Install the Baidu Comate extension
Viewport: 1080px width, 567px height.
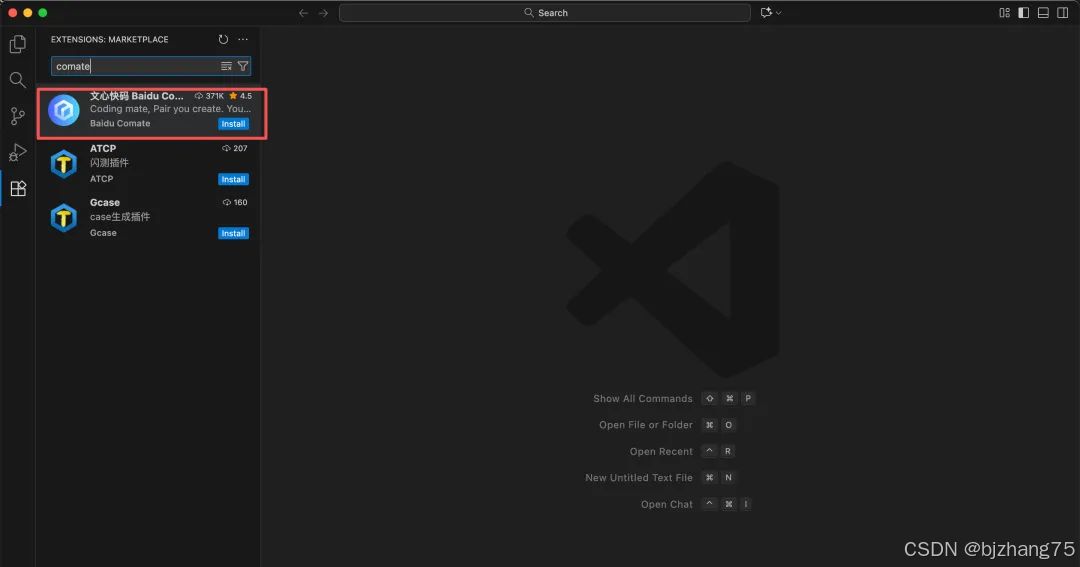[233, 124]
